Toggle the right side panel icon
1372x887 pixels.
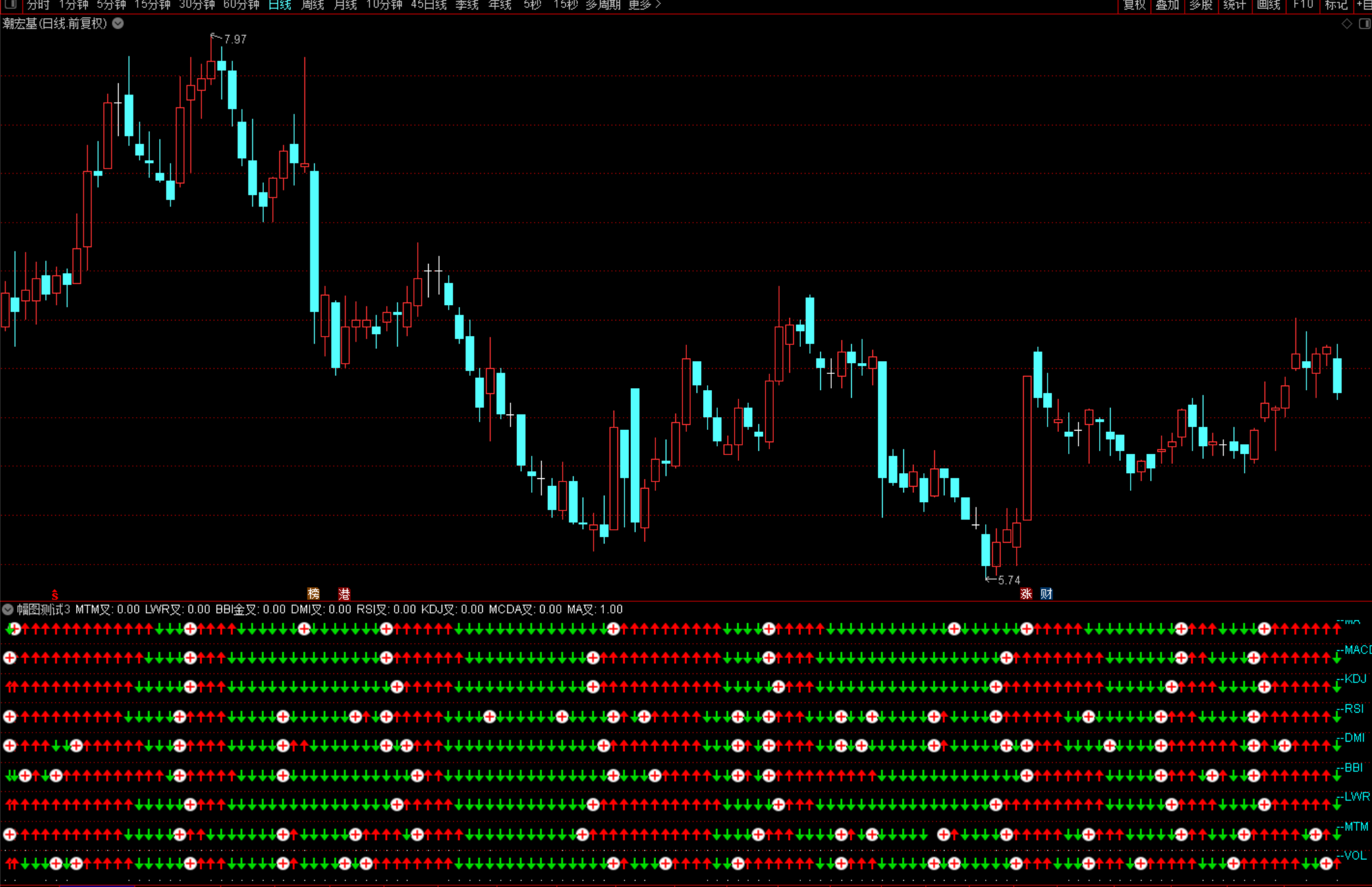point(1364,24)
